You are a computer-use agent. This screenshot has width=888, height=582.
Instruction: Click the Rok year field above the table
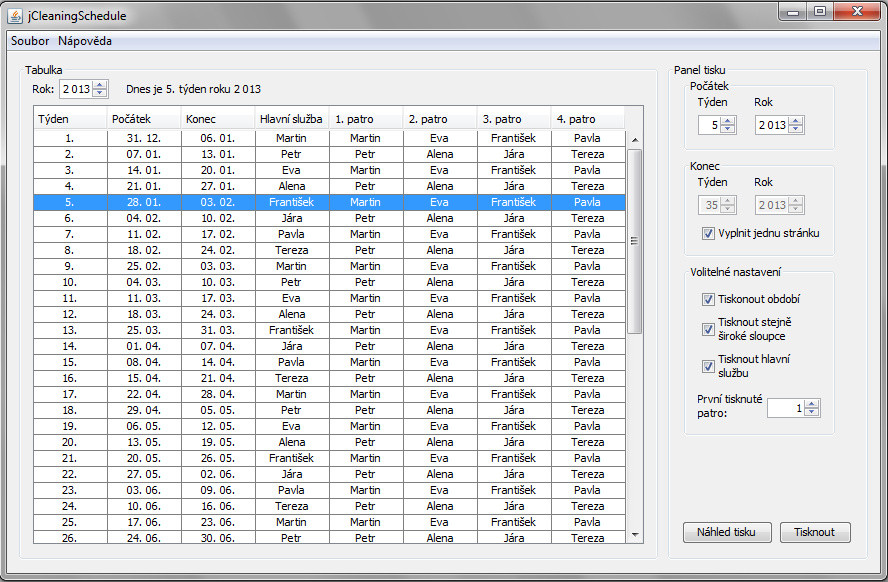[76, 89]
